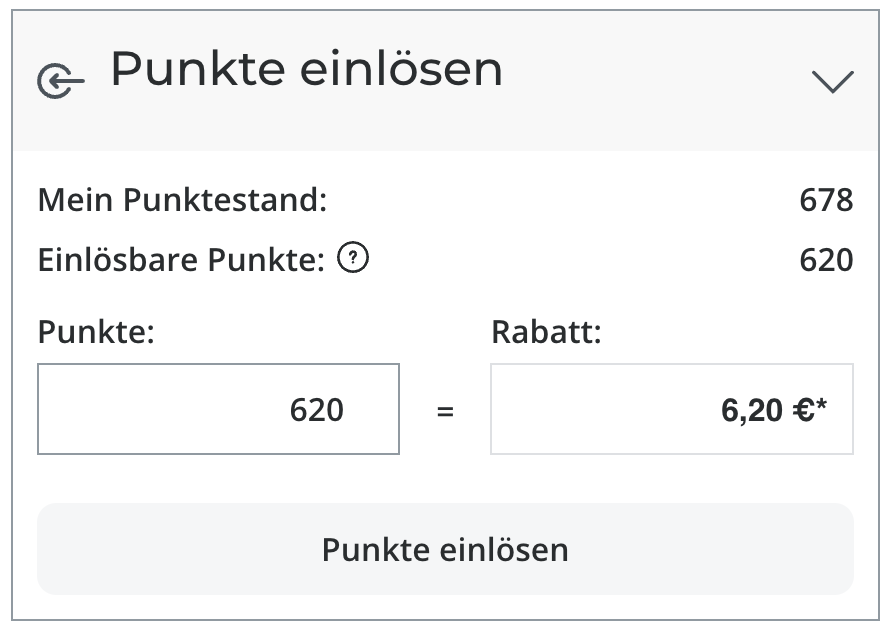Viewport: 892px width, 632px height.
Task: Focus the Punkte input field
Action: pyautogui.click(x=218, y=409)
